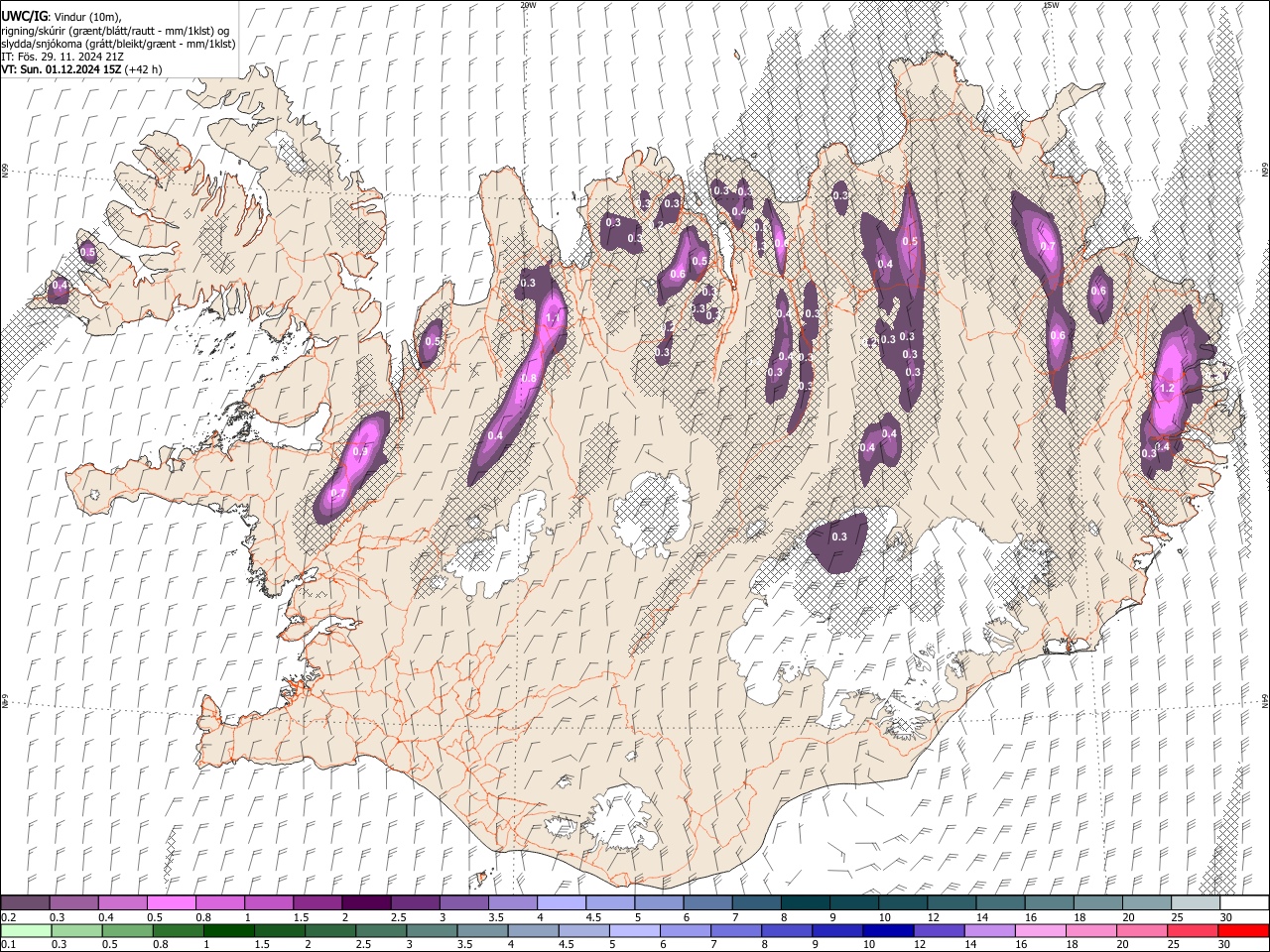Click the '20W' longitude label at the top
The height and width of the screenshot is (952, 1270).
528,5
